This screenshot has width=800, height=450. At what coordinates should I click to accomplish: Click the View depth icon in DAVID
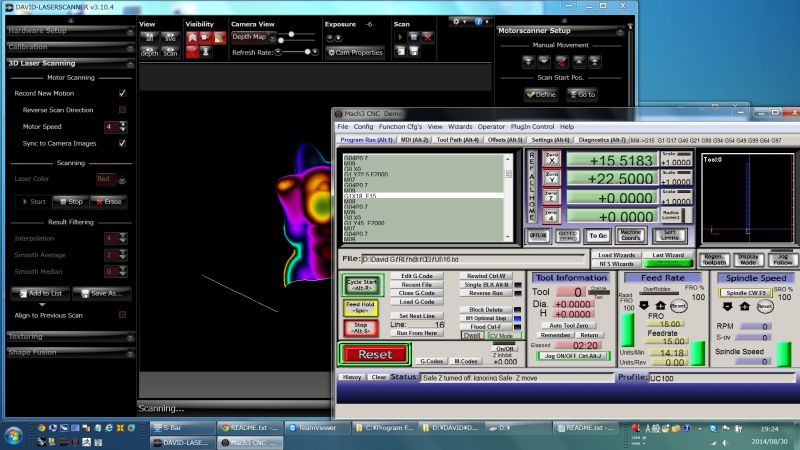tap(149, 52)
